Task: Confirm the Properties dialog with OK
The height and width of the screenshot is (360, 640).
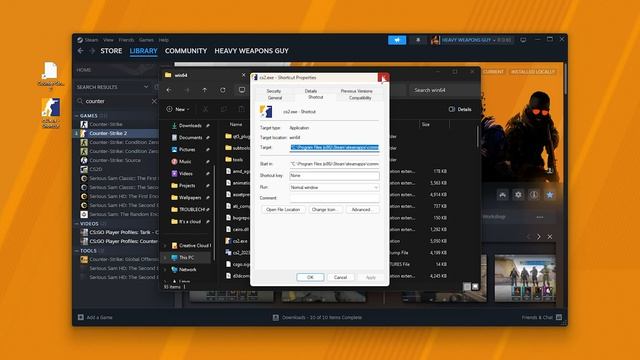Action: tap(310, 277)
